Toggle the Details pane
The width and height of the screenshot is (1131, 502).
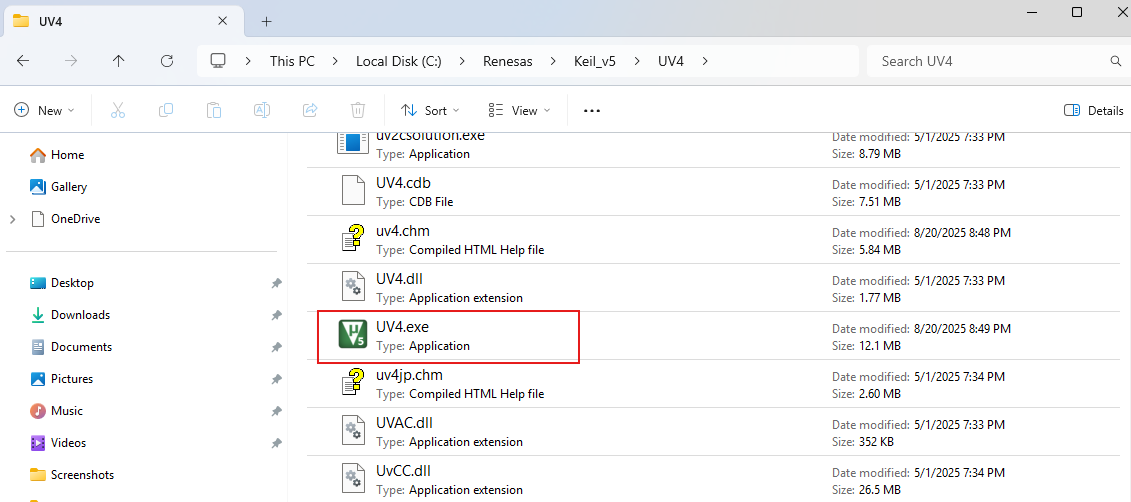tap(1094, 110)
